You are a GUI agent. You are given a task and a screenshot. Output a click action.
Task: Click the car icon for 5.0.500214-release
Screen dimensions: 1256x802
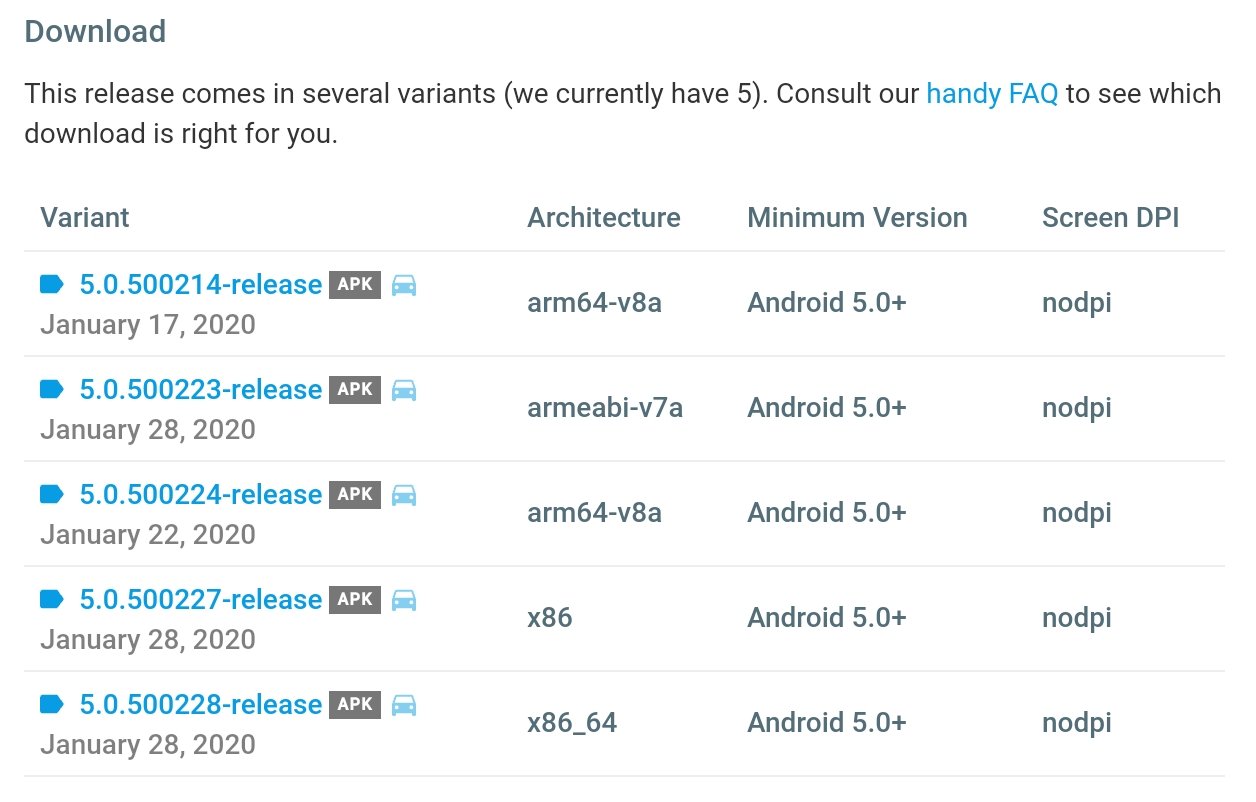click(x=404, y=286)
